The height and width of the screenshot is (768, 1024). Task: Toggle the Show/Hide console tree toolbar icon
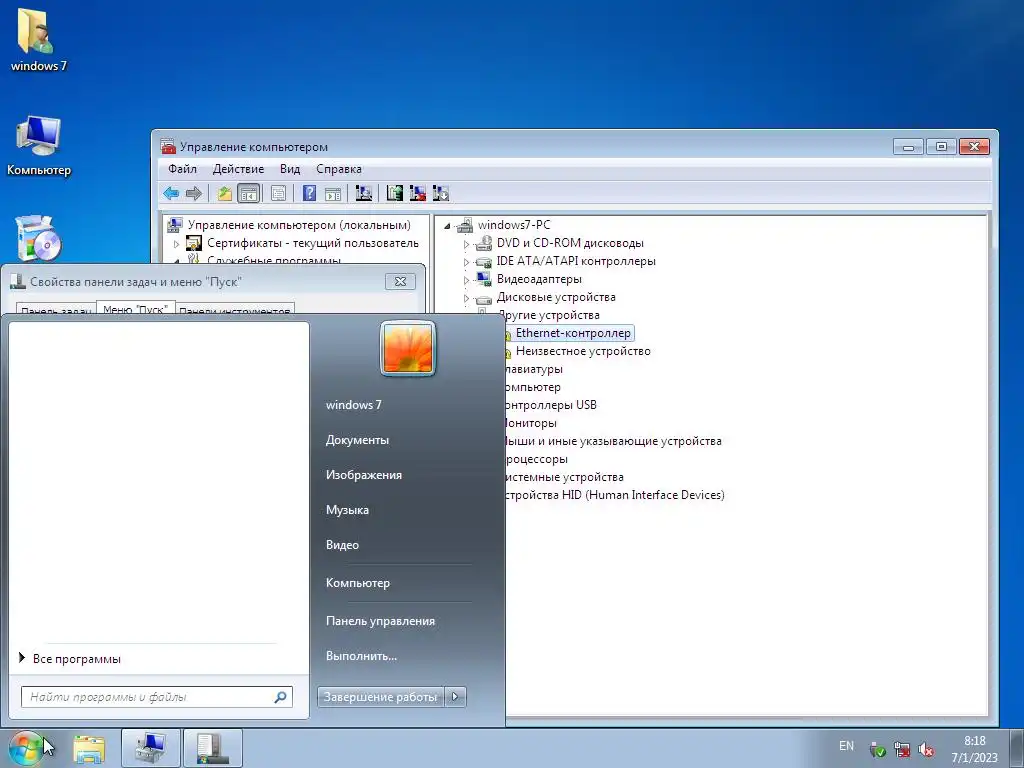point(249,193)
